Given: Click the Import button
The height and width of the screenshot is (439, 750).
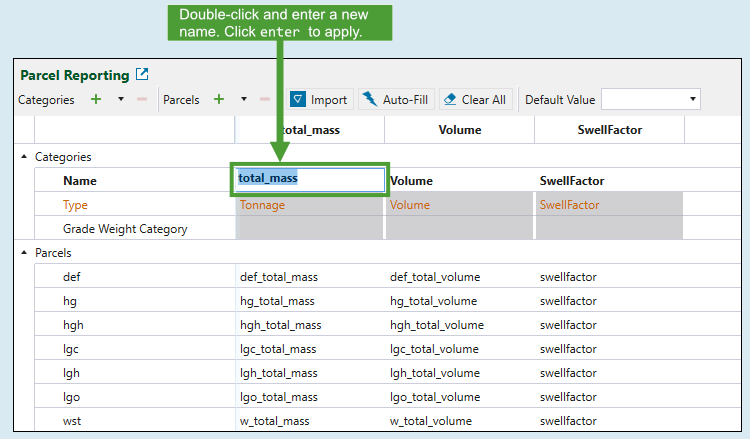Looking at the screenshot, I should (x=320, y=99).
